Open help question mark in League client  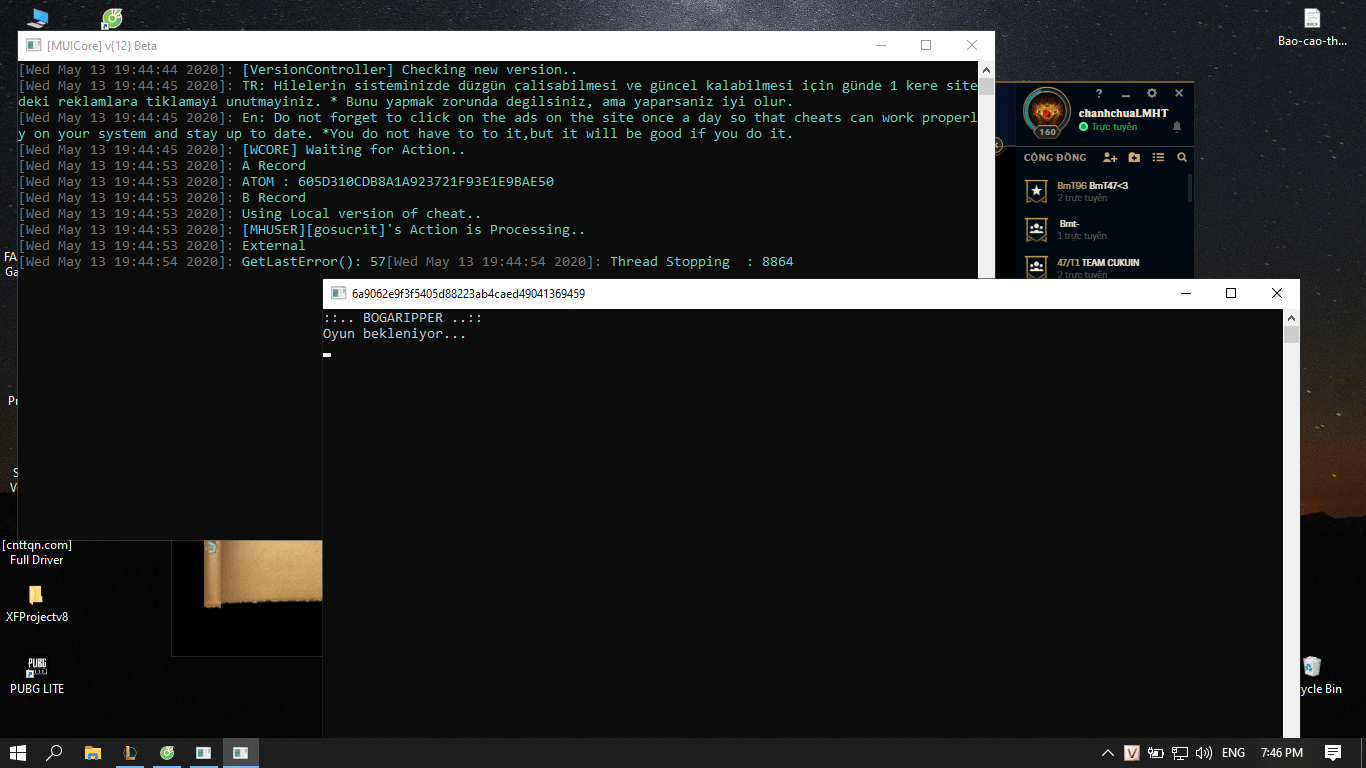(x=1099, y=93)
